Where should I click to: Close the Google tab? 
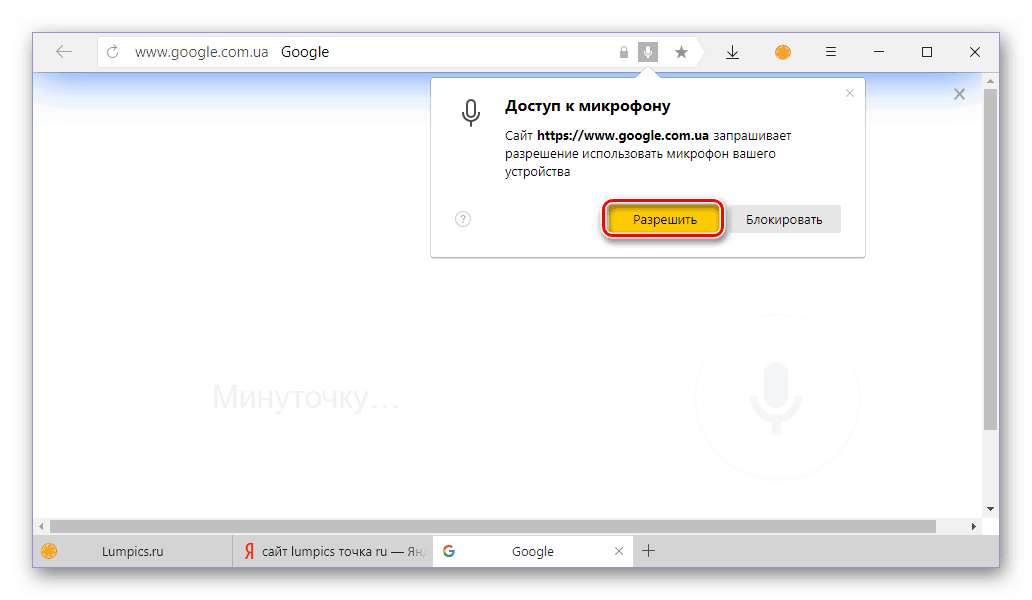click(x=620, y=551)
